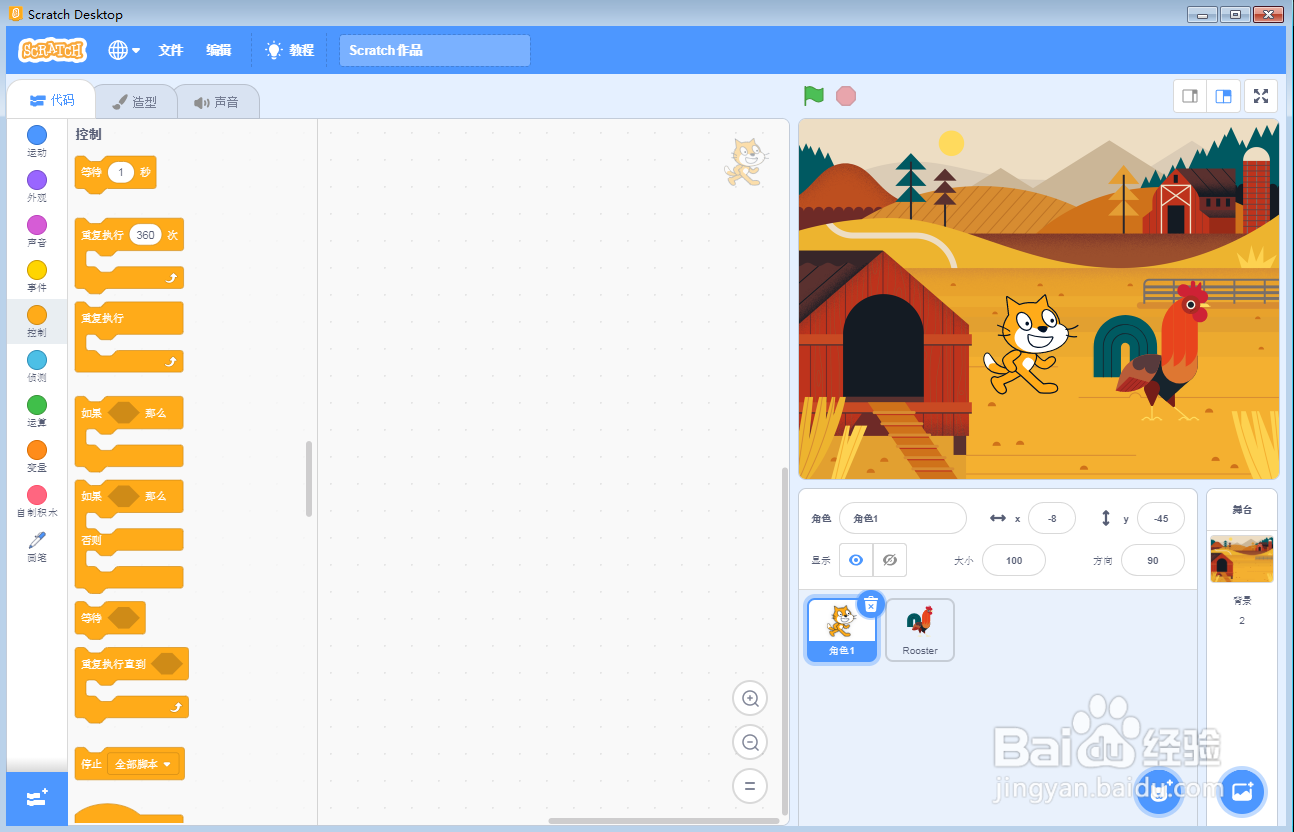
Task: Click the y position field showing -45
Action: (x=1161, y=518)
